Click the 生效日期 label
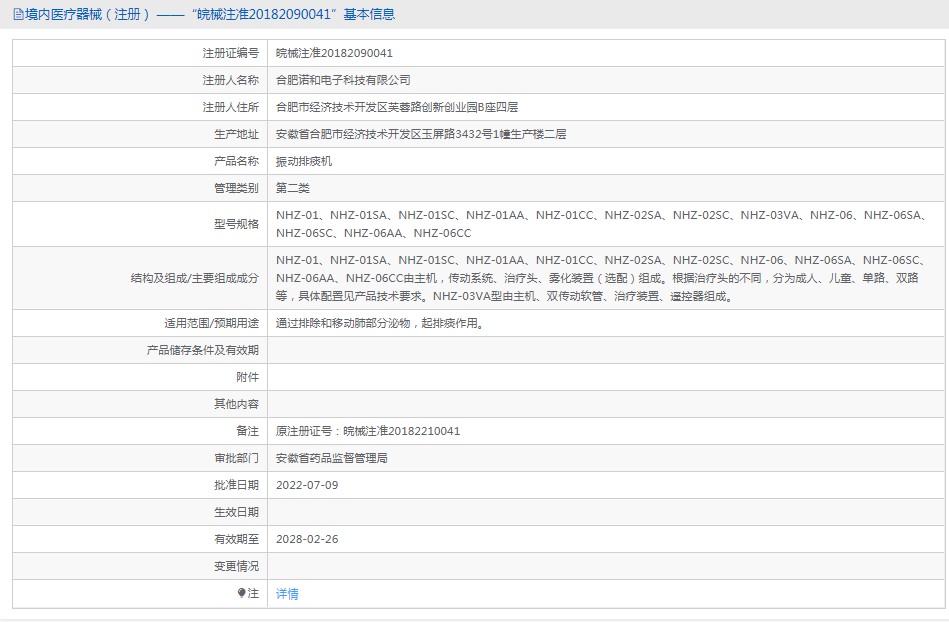This screenshot has height=622, width=949. tap(236, 512)
